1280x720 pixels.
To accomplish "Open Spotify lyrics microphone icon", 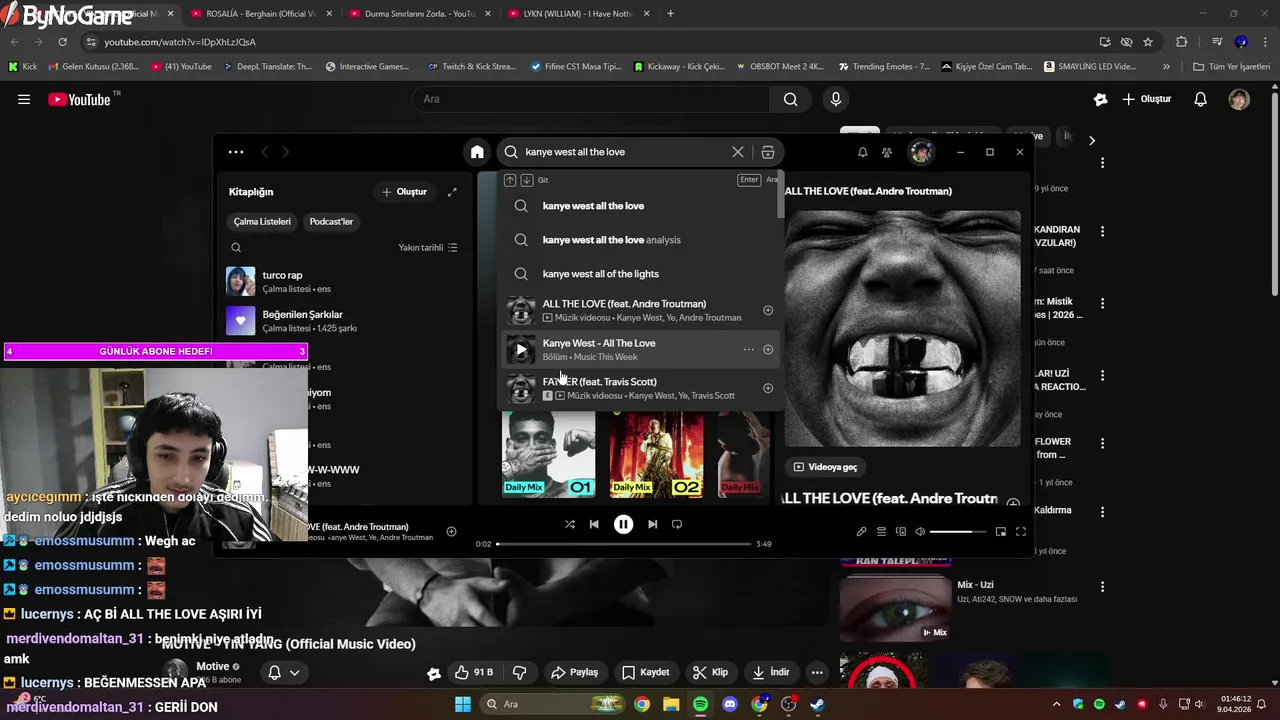I will tap(861, 532).
